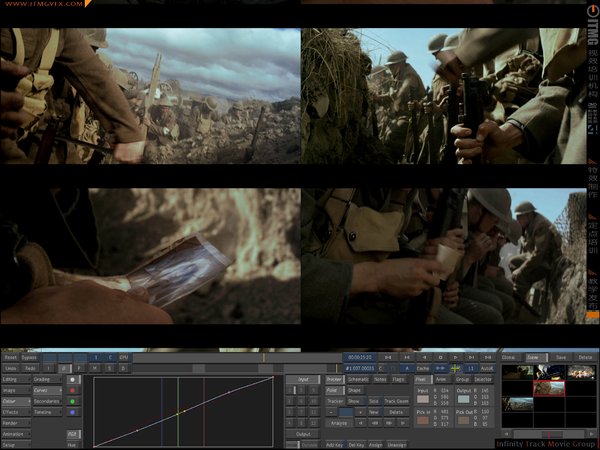The width and height of the screenshot is (600, 450).
Task: Toggle the Bypass button
Action: coord(30,356)
